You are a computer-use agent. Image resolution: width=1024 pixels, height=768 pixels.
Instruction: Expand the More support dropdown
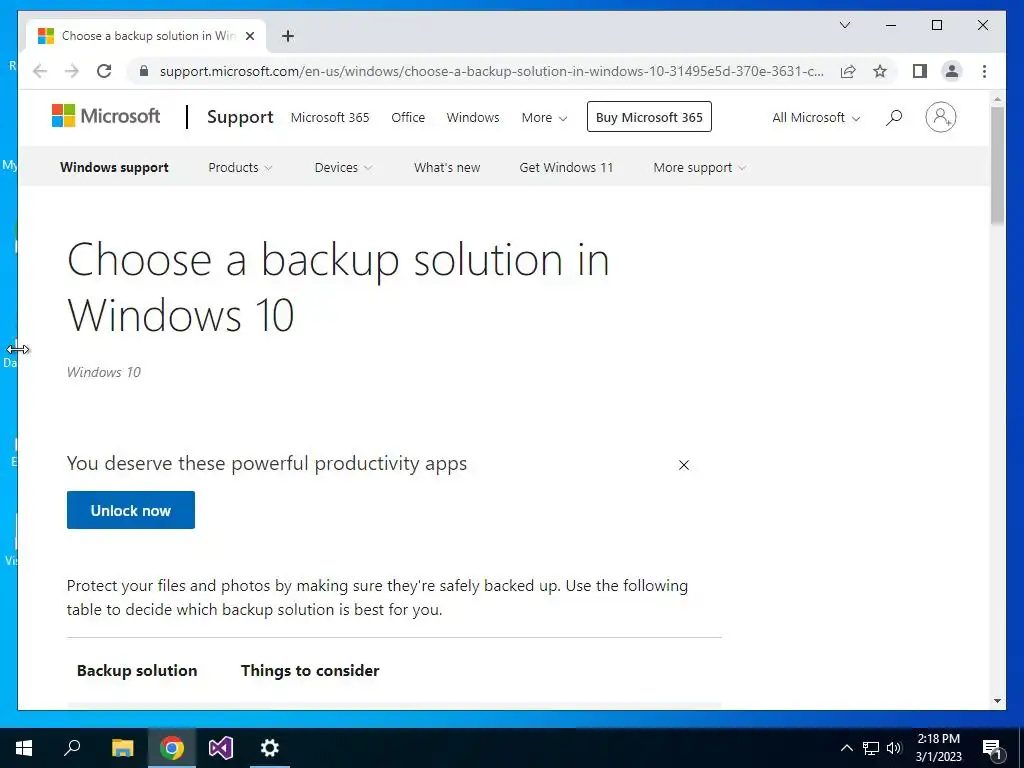pyautogui.click(x=699, y=168)
